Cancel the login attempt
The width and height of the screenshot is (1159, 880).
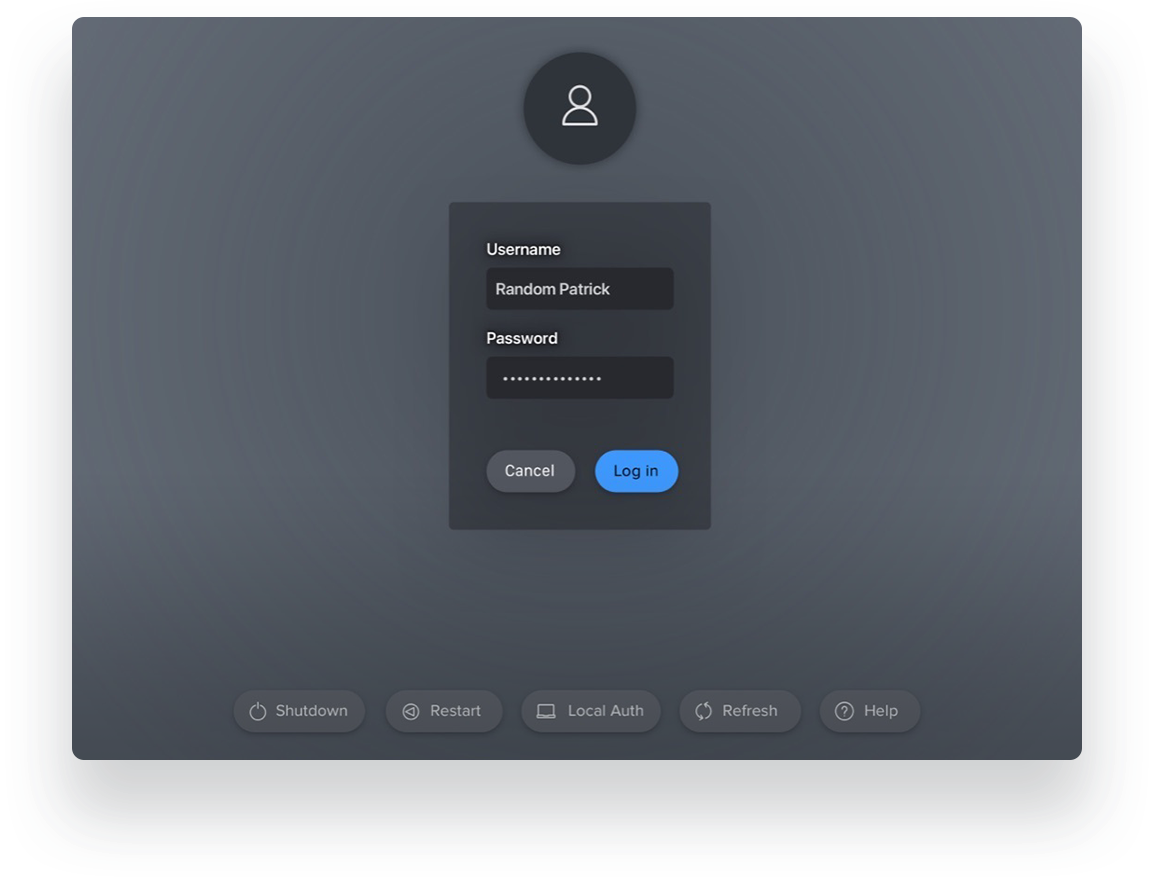click(x=530, y=471)
